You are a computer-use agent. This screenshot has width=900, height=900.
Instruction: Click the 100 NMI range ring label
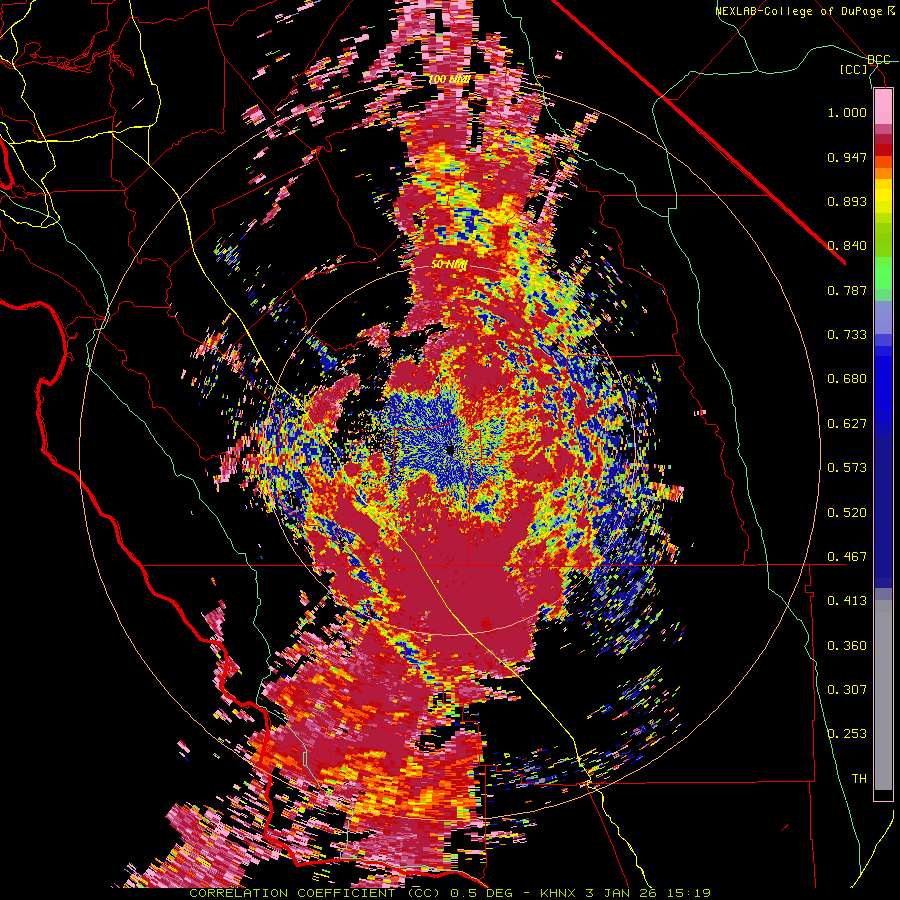tap(451, 79)
